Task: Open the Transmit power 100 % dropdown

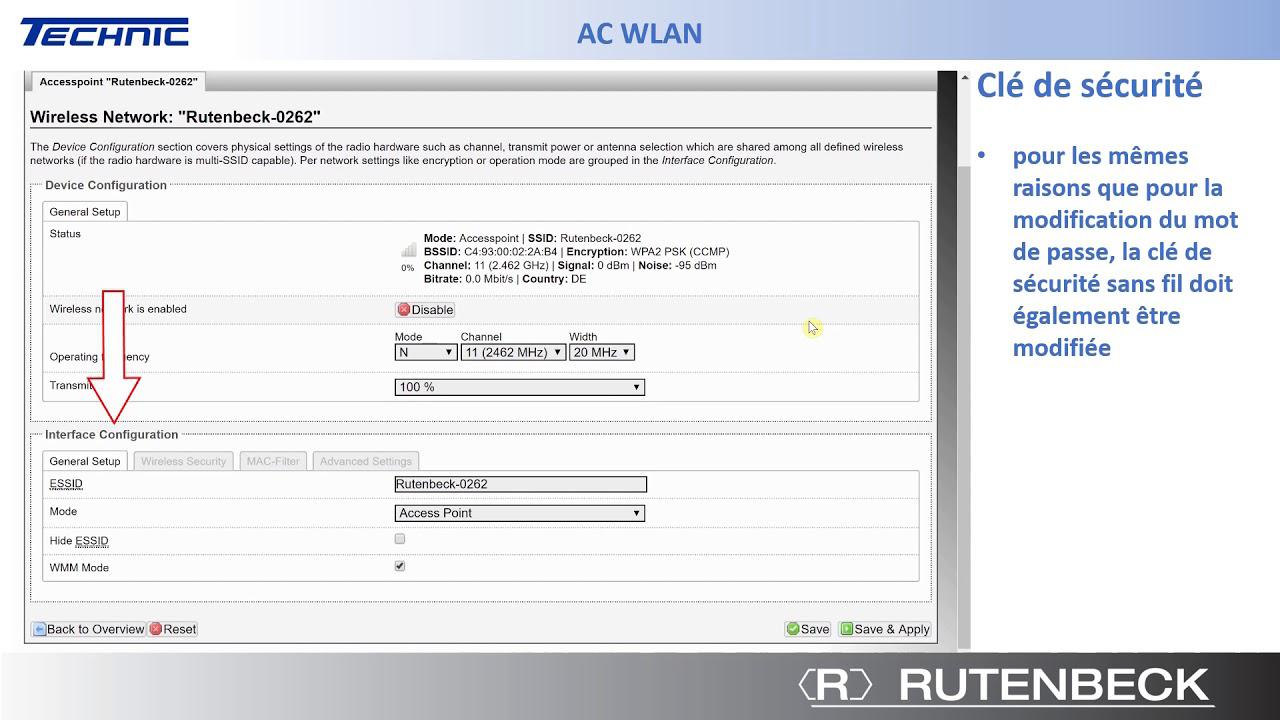Action: coord(520,387)
